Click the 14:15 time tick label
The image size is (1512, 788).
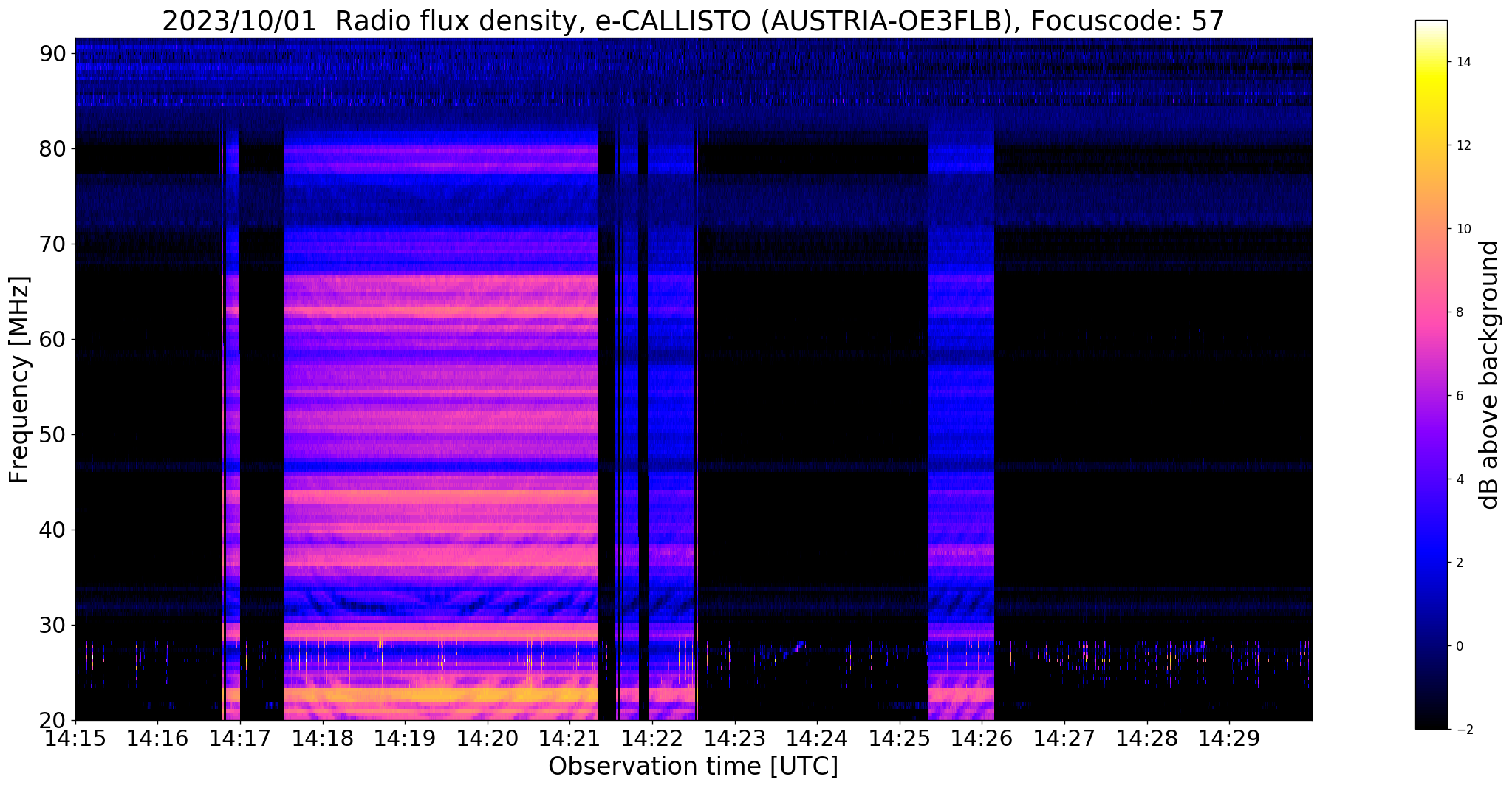click(75, 738)
